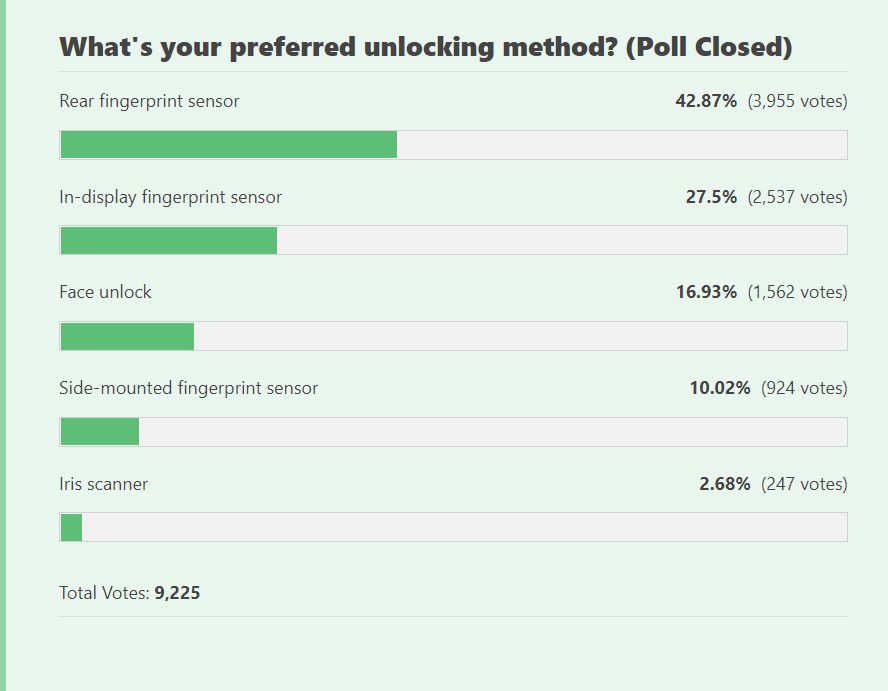Click the 247 votes count
The width and height of the screenshot is (888, 691).
tap(804, 484)
